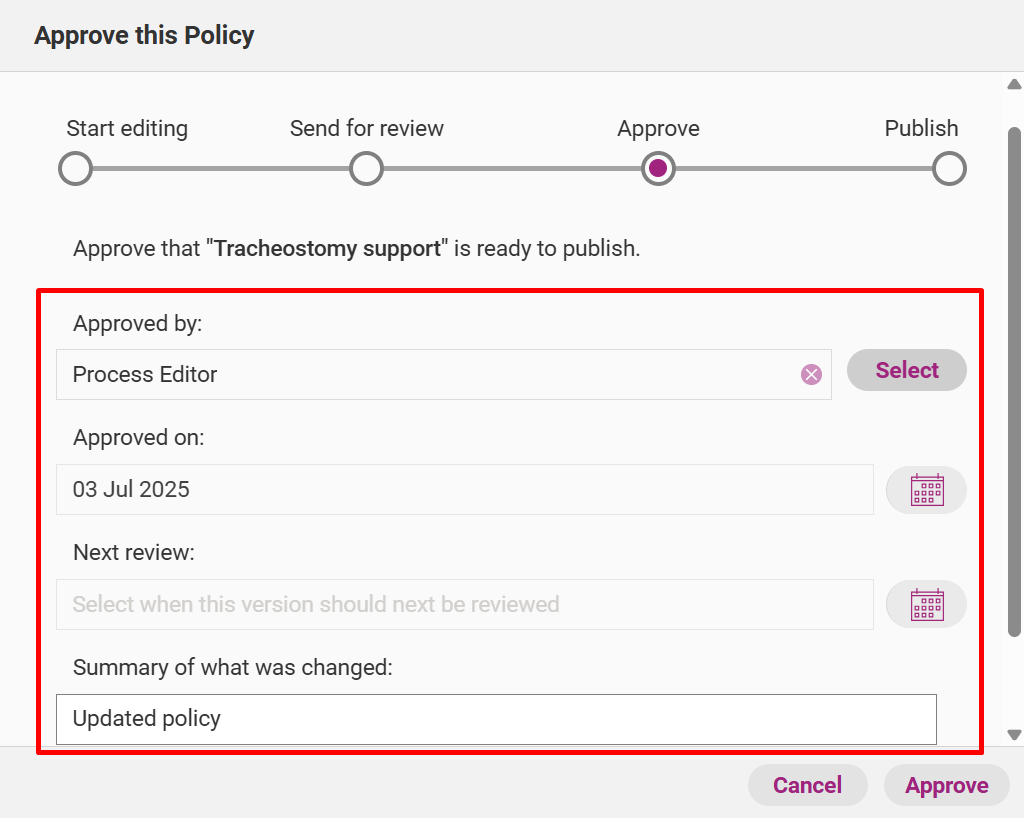Click the 'Send for review' step label
Screen dimensions: 1024x818
(x=367, y=129)
